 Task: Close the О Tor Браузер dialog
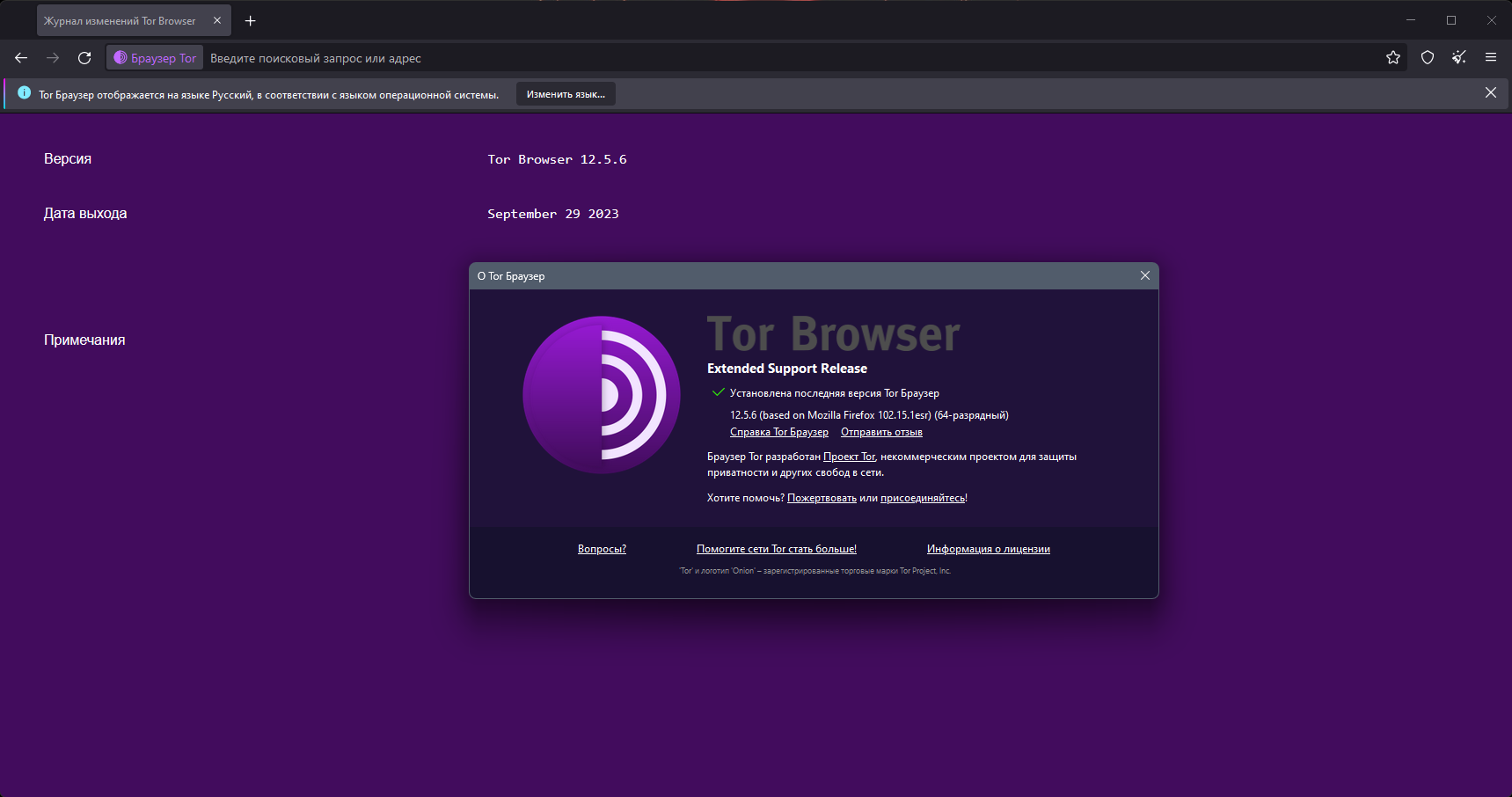click(1145, 275)
